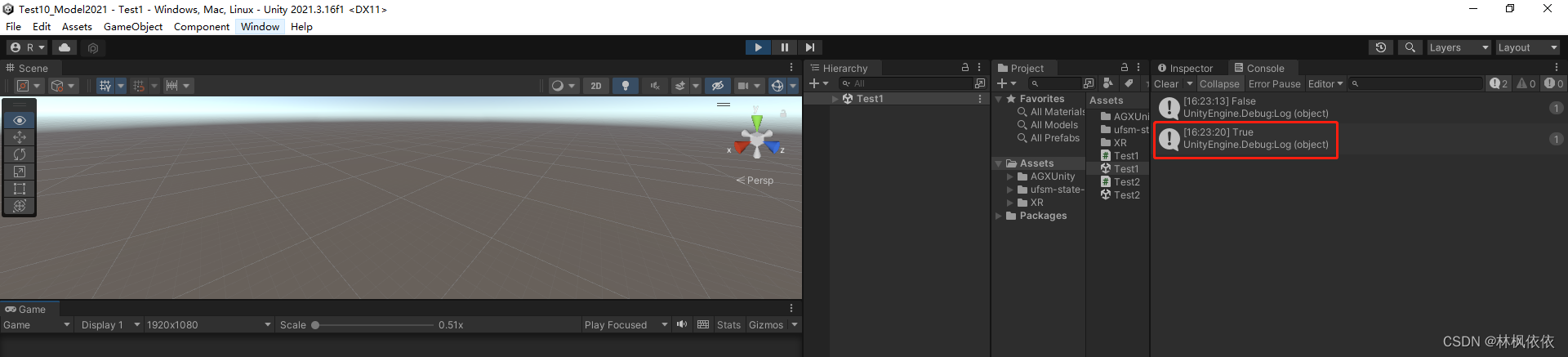Toggle the Hierarchy panel lock
The height and width of the screenshot is (357, 1568).
965,68
